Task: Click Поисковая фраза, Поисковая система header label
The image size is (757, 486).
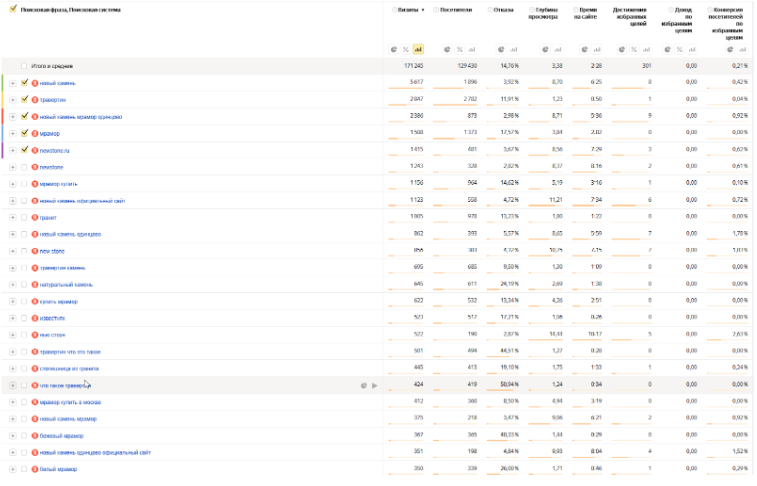Action: click(x=70, y=10)
